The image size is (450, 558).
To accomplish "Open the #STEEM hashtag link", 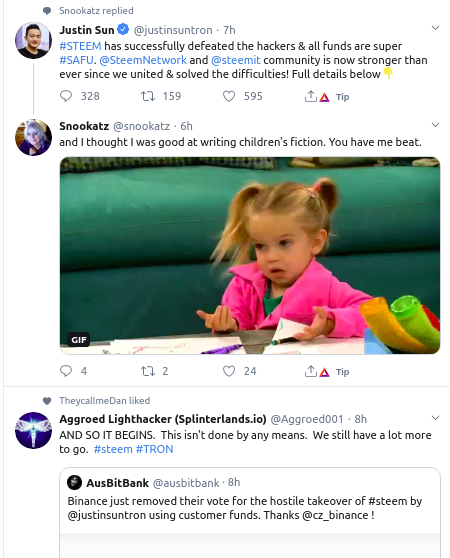I will tap(80, 46).
